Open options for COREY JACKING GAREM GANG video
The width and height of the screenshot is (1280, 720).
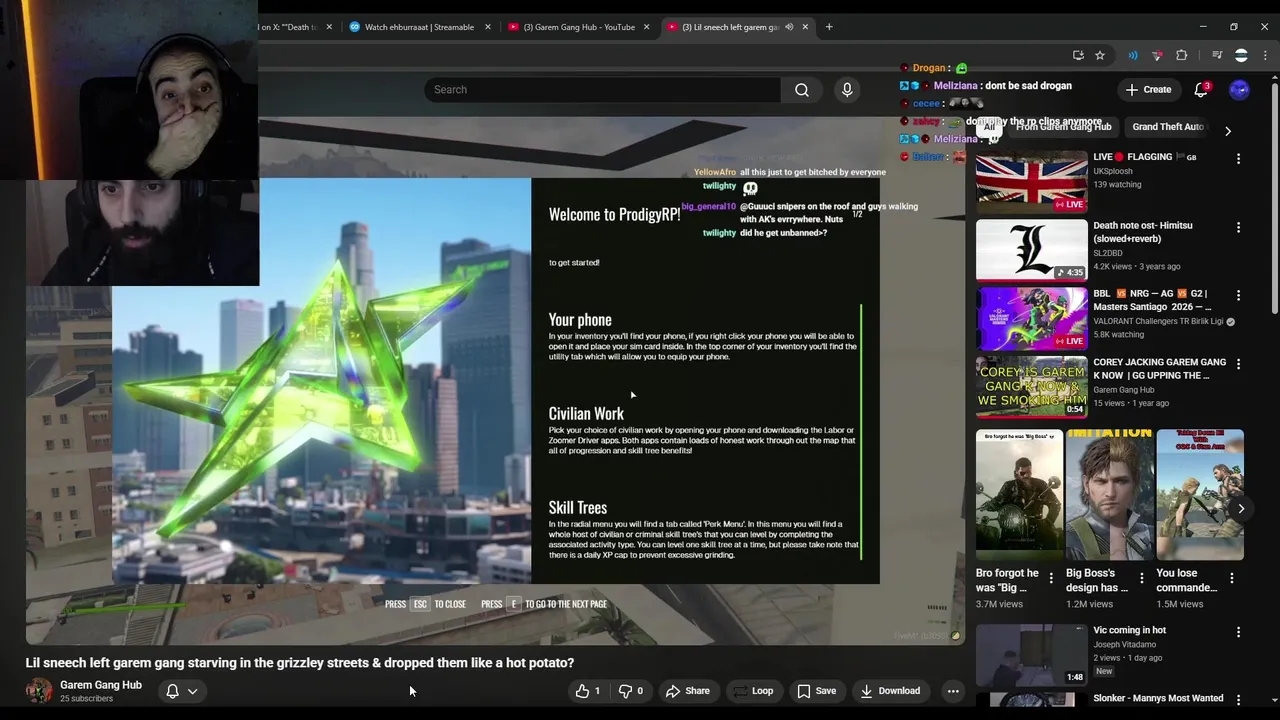click(x=1238, y=364)
